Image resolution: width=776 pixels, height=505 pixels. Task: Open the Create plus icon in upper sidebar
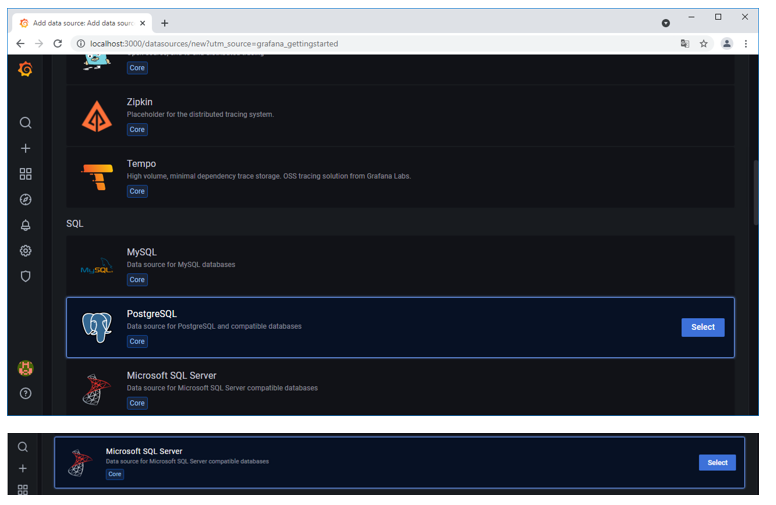click(25, 149)
